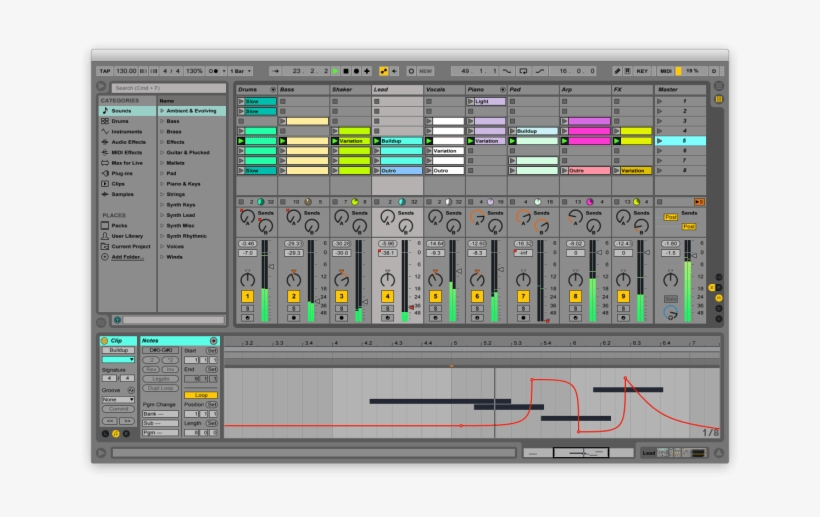The width and height of the screenshot is (820, 517).
Task: Solo the Vocals track
Action: click(x=435, y=309)
